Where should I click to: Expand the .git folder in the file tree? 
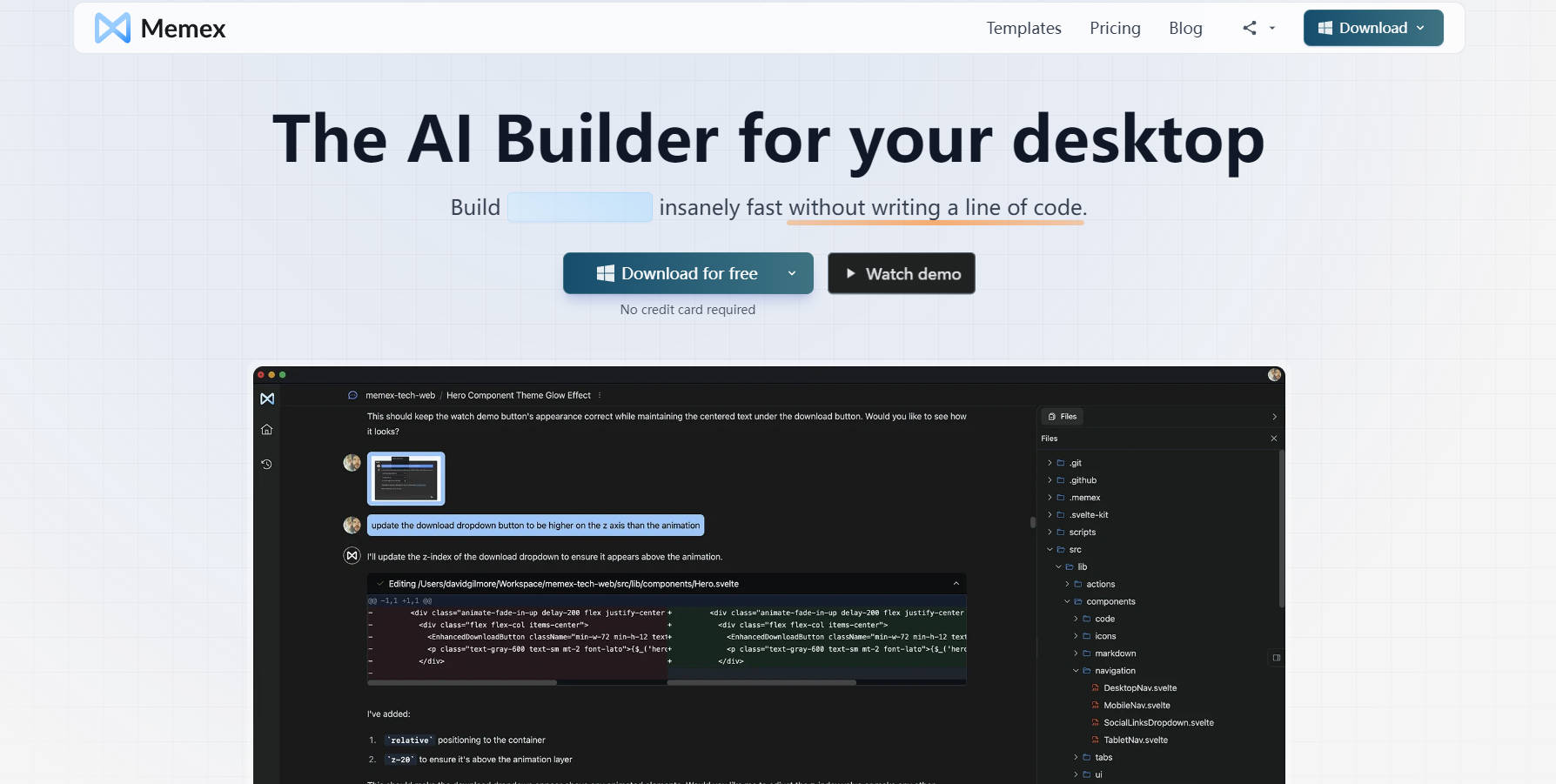tap(1050, 463)
